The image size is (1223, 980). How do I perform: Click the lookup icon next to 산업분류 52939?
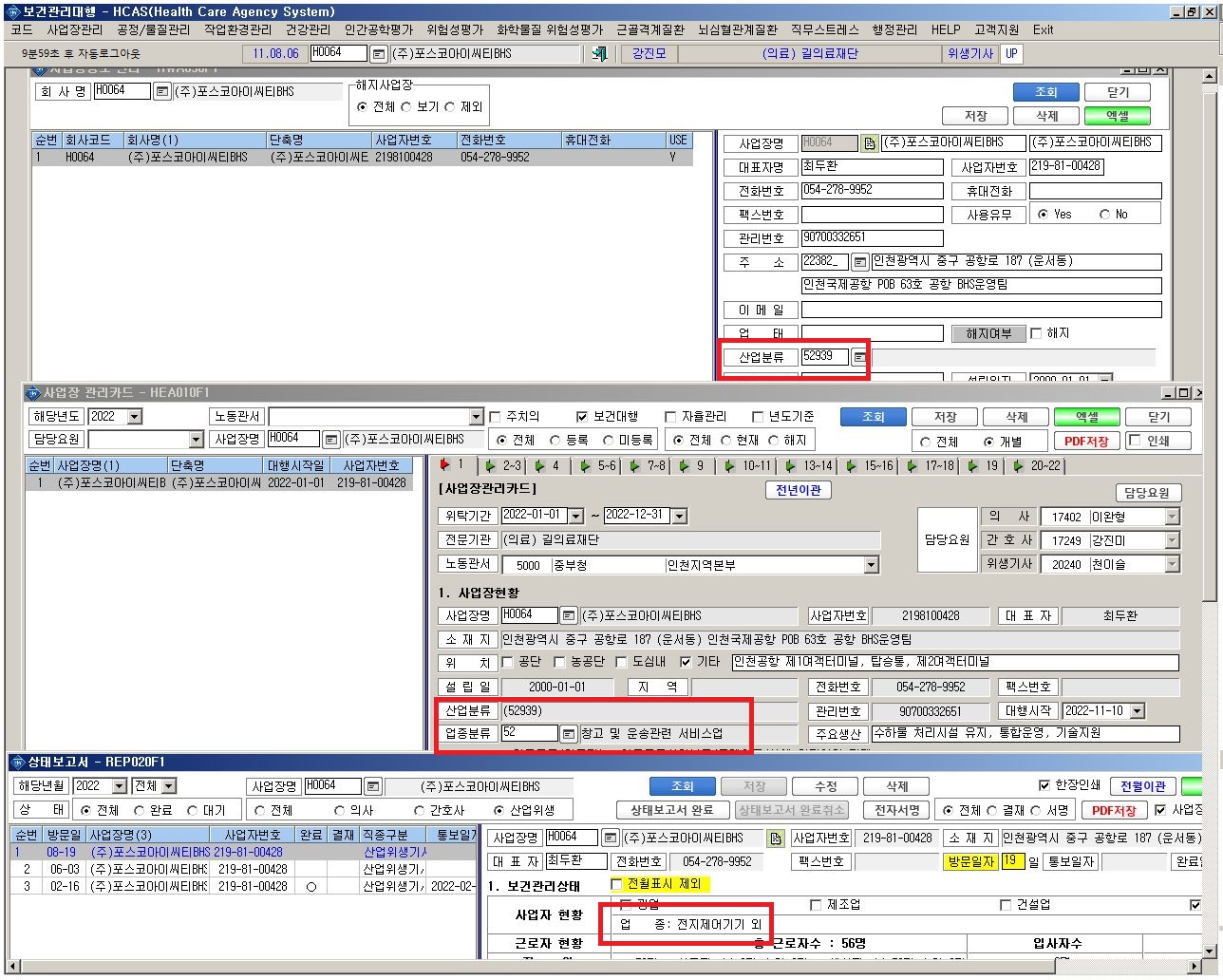point(859,357)
